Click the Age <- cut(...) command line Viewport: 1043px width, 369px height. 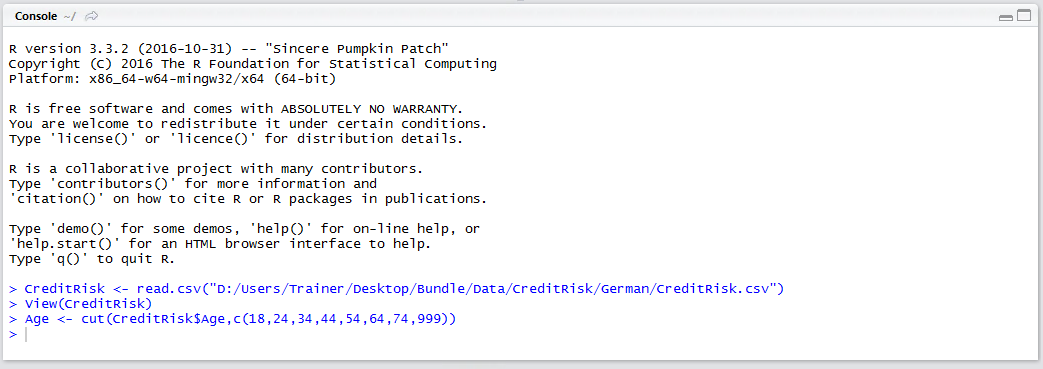(233, 319)
